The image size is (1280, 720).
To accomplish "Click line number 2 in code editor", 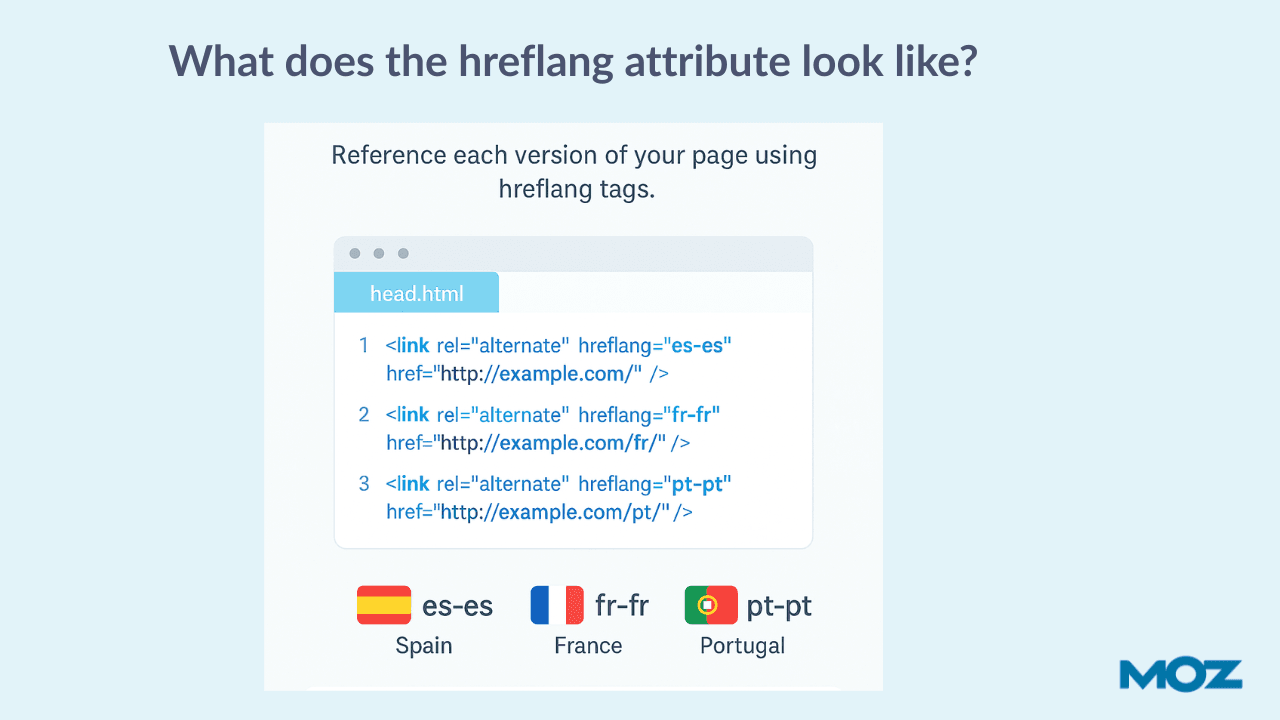I will point(364,414).
